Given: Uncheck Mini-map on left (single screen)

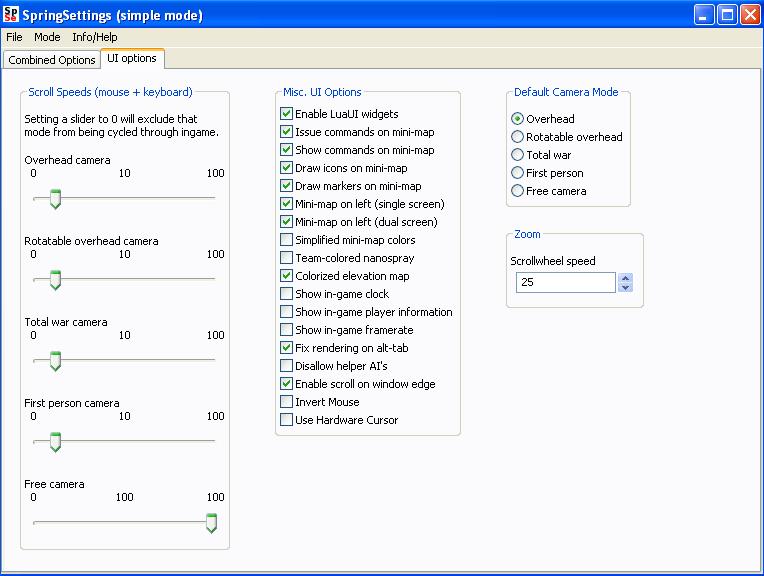Looking at the screenshot, I should tap(286, 204).
